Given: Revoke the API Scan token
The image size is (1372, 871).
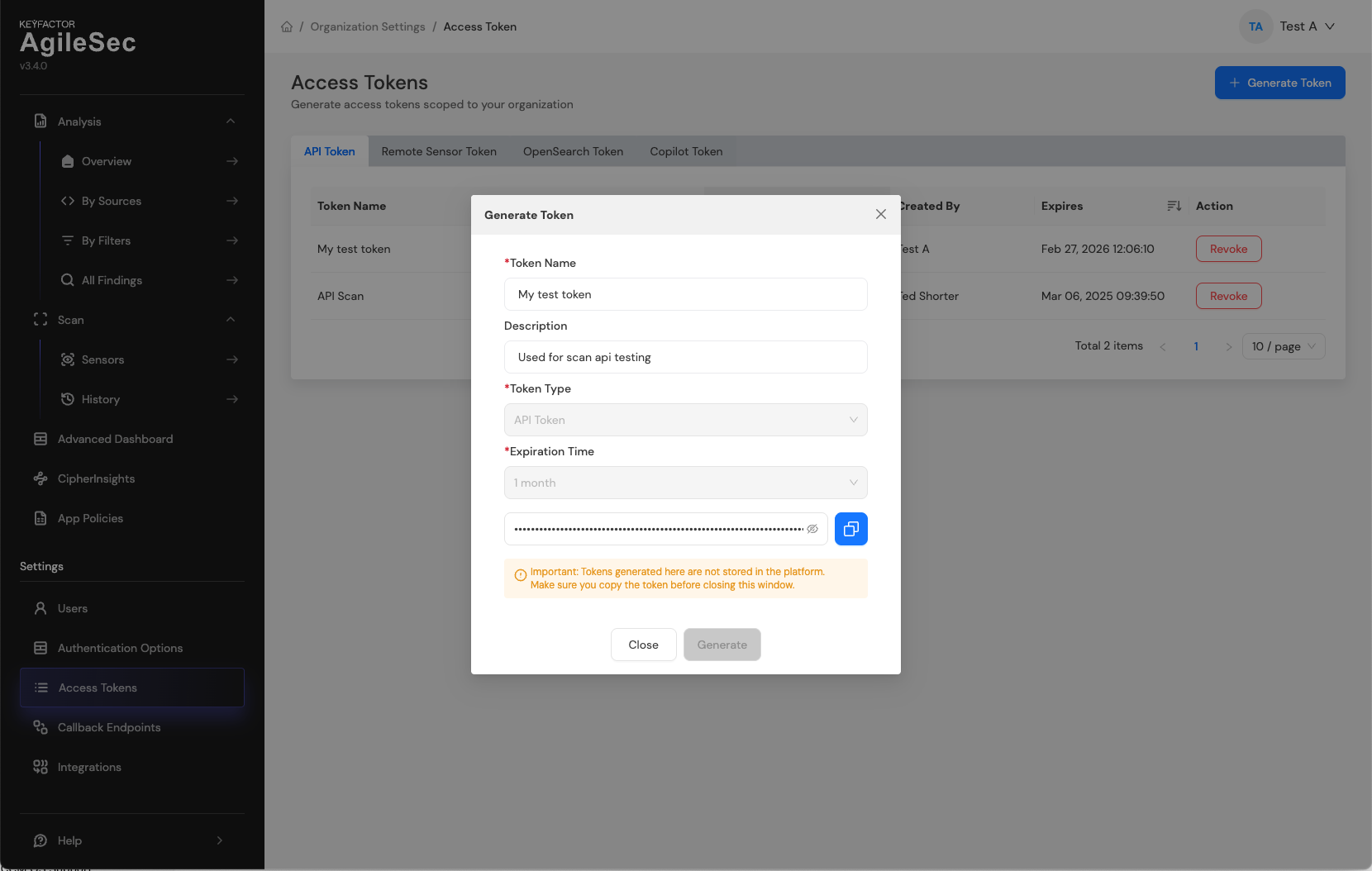Looking at the screenshot, I should coord(1228,296).
